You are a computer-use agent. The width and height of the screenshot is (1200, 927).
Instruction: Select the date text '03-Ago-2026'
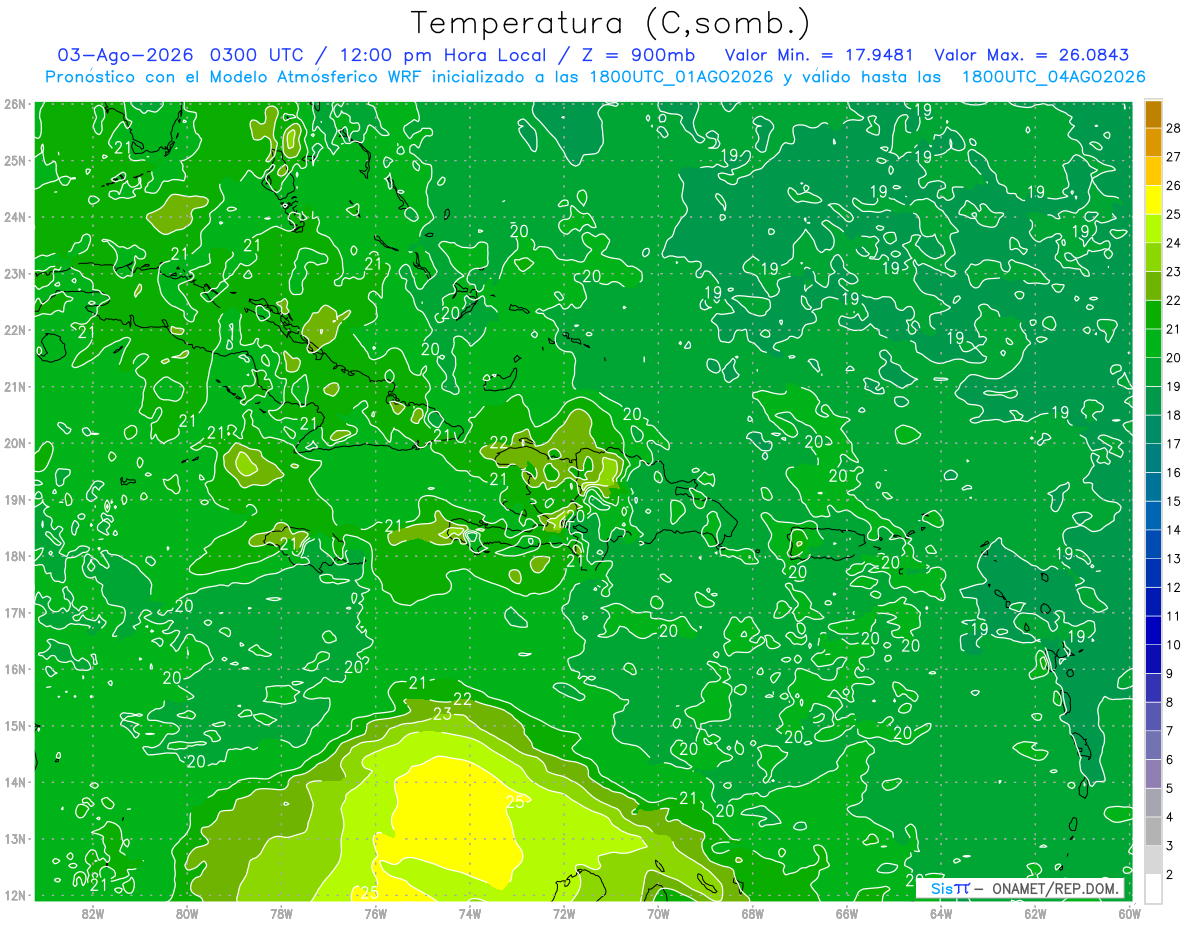click(x=125, y=55)
